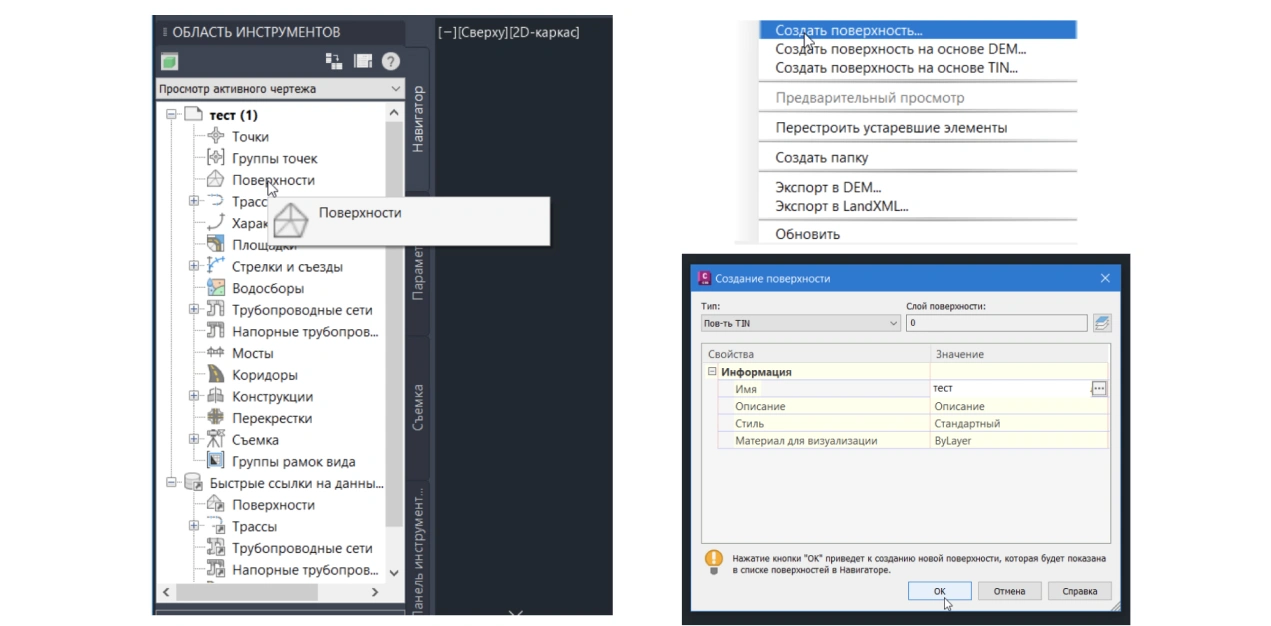Viewport: 1271px width, 626px height.
Task: Open the Просмотр активного чертежа dropdown
Action: pos(280,89)
